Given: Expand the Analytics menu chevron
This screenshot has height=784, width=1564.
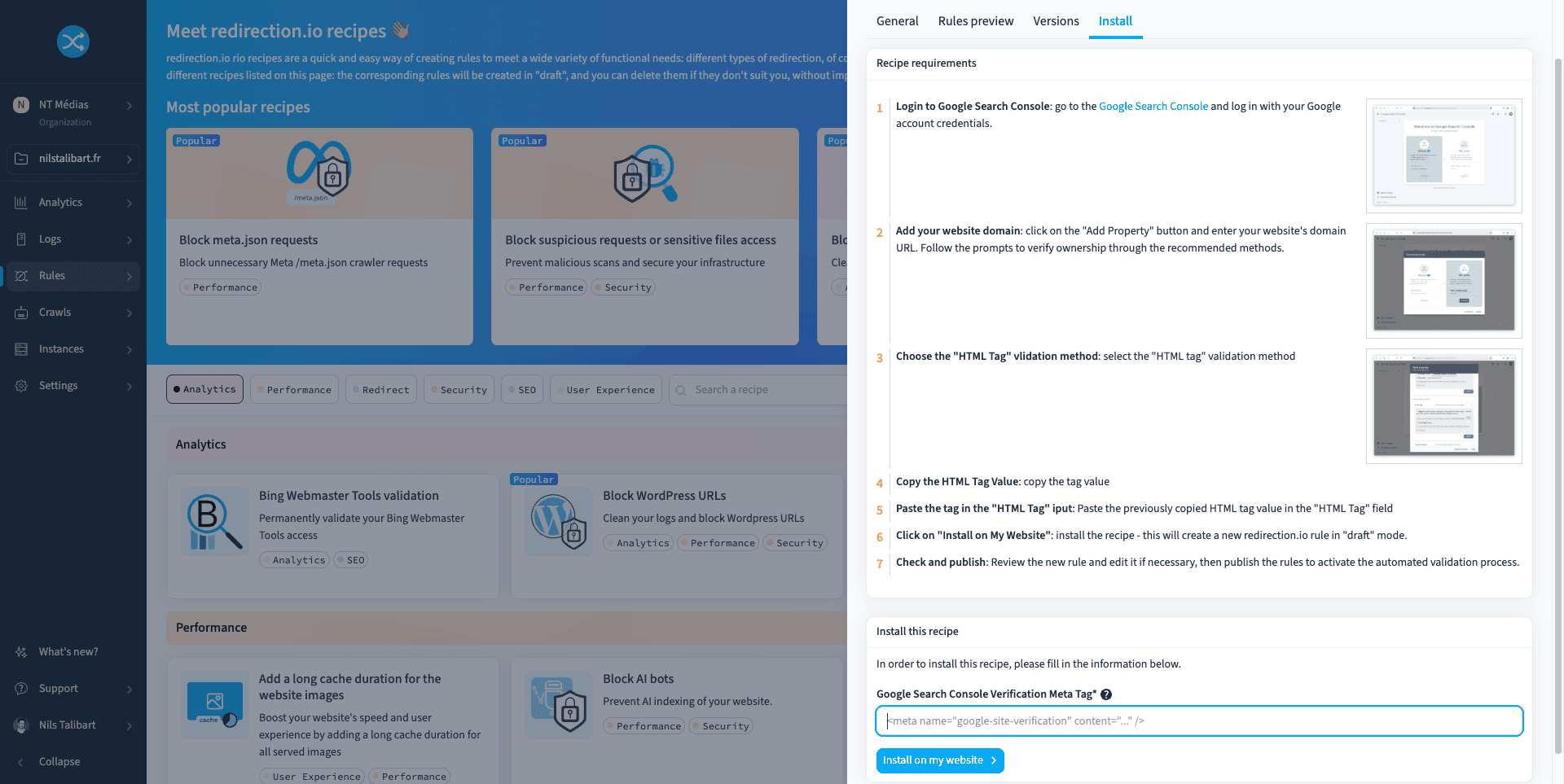Looking at the screenshot, I should tap(130, 204).
